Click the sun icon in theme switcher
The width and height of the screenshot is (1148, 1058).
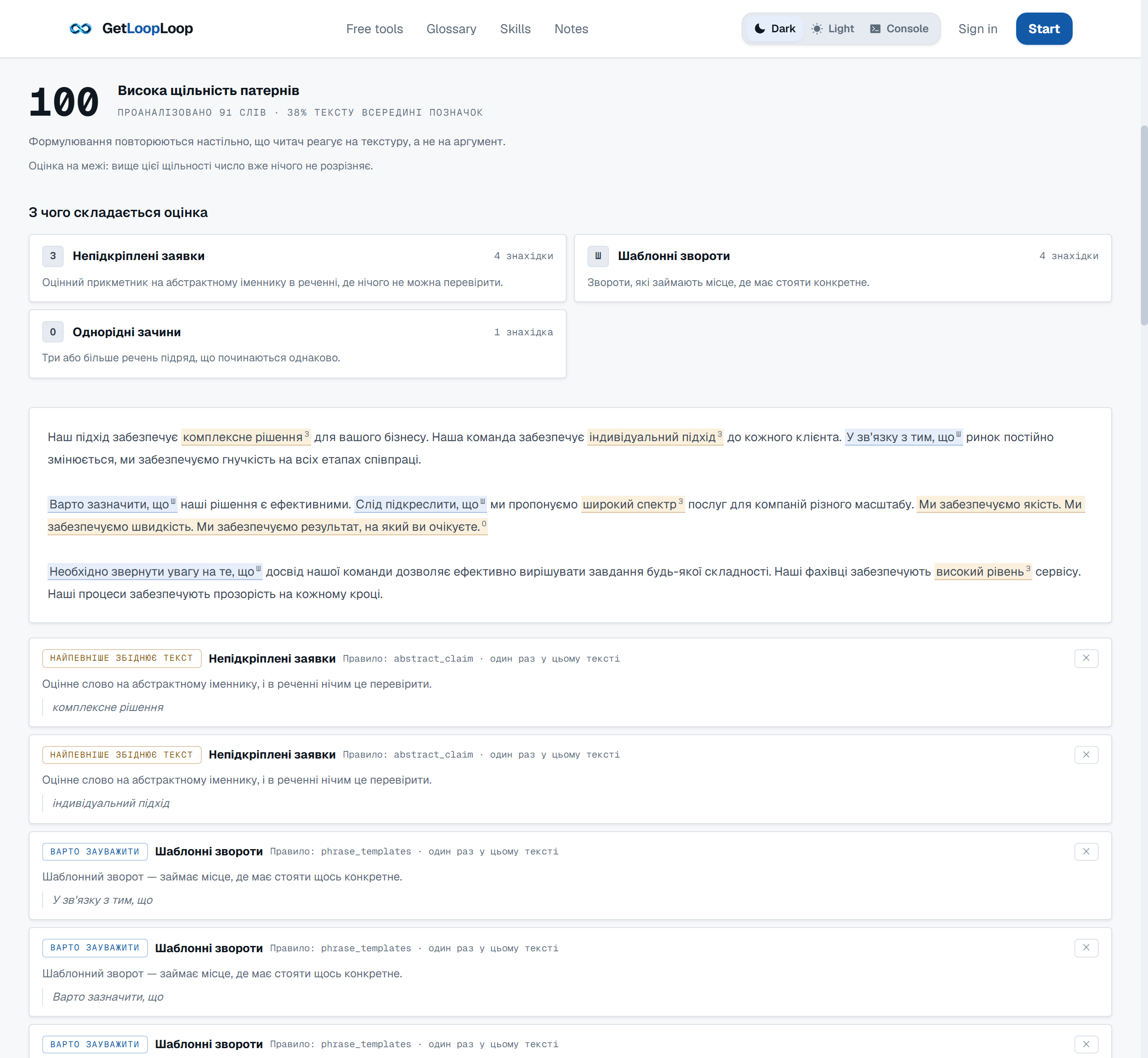click(817, 29)
